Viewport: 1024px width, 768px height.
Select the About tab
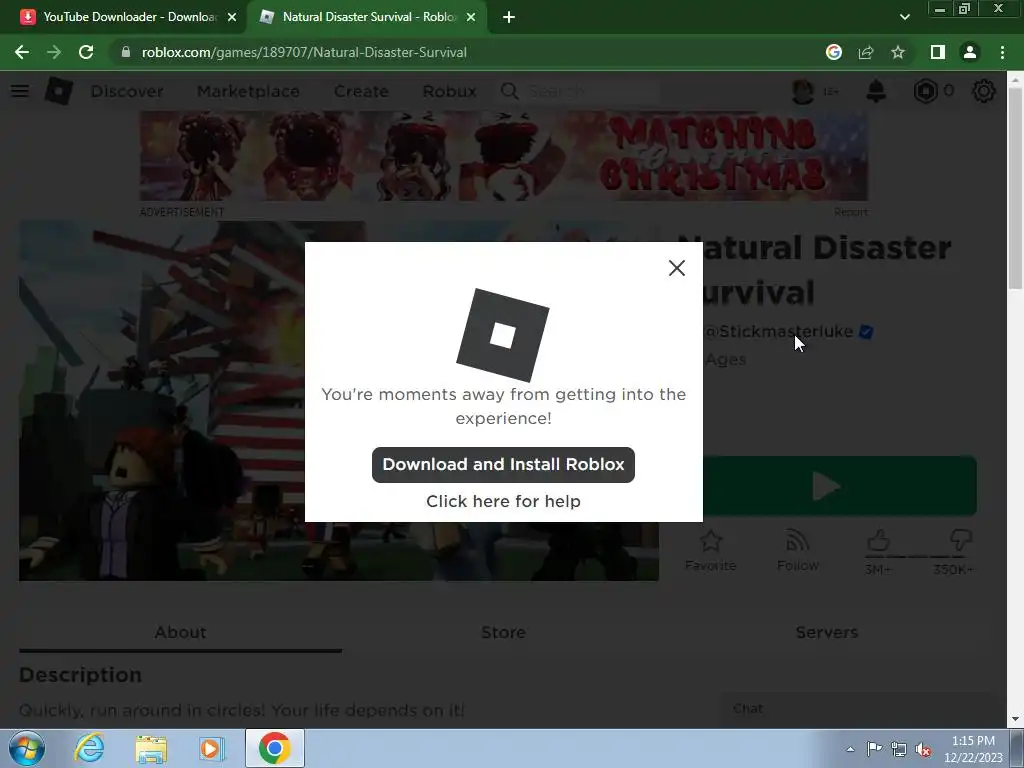pos(180,632)
